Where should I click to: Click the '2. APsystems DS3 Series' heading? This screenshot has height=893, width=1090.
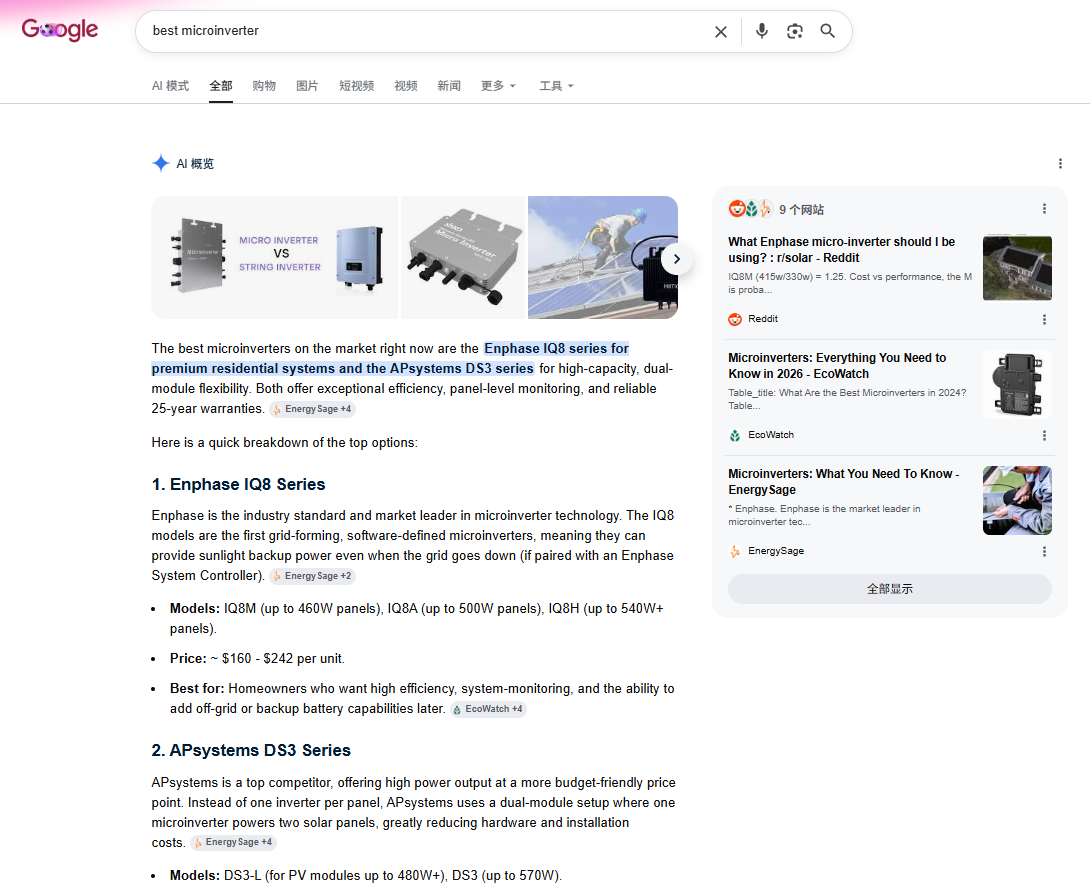(x=251, y=751)
